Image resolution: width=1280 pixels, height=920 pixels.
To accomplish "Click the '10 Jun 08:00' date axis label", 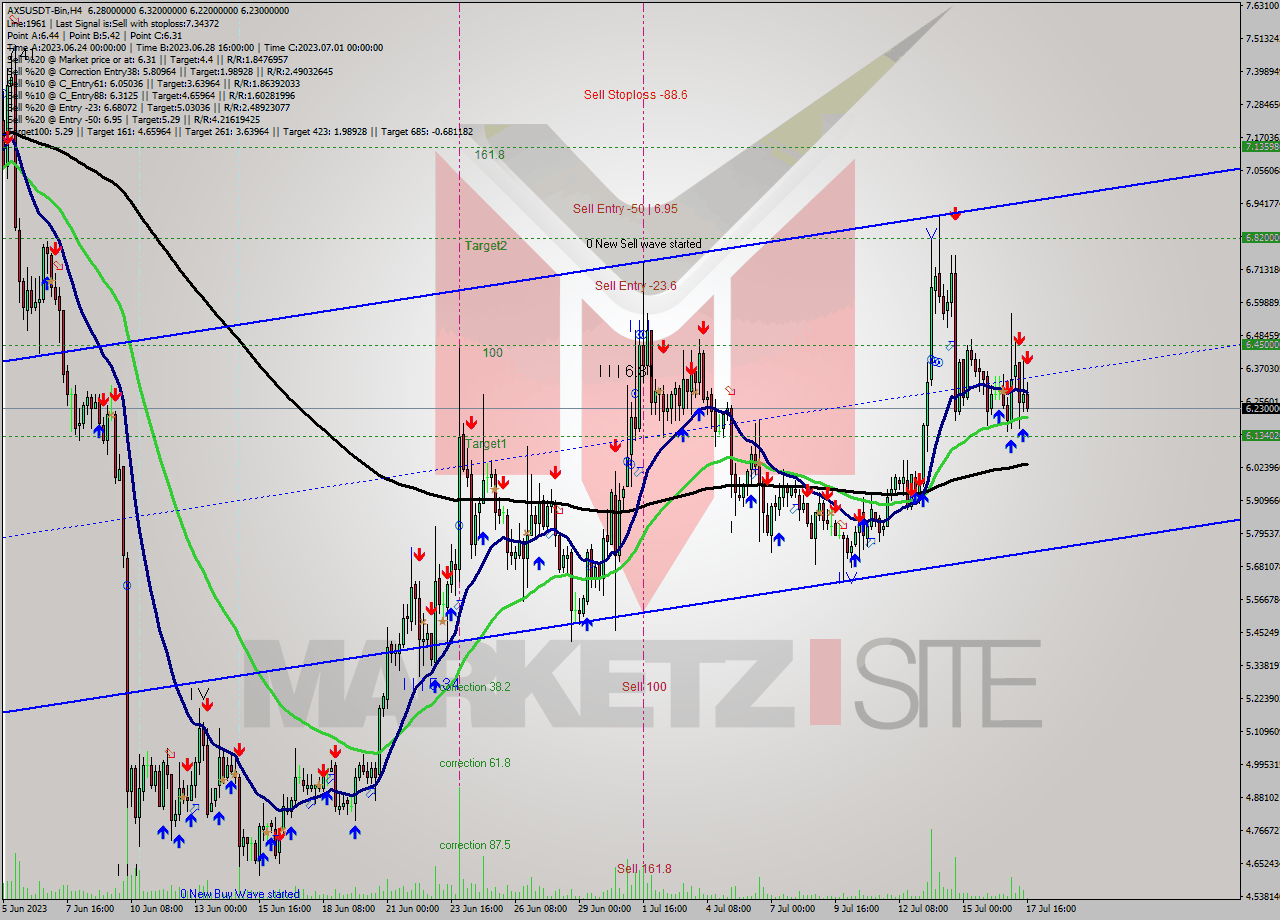I will 154,909.
